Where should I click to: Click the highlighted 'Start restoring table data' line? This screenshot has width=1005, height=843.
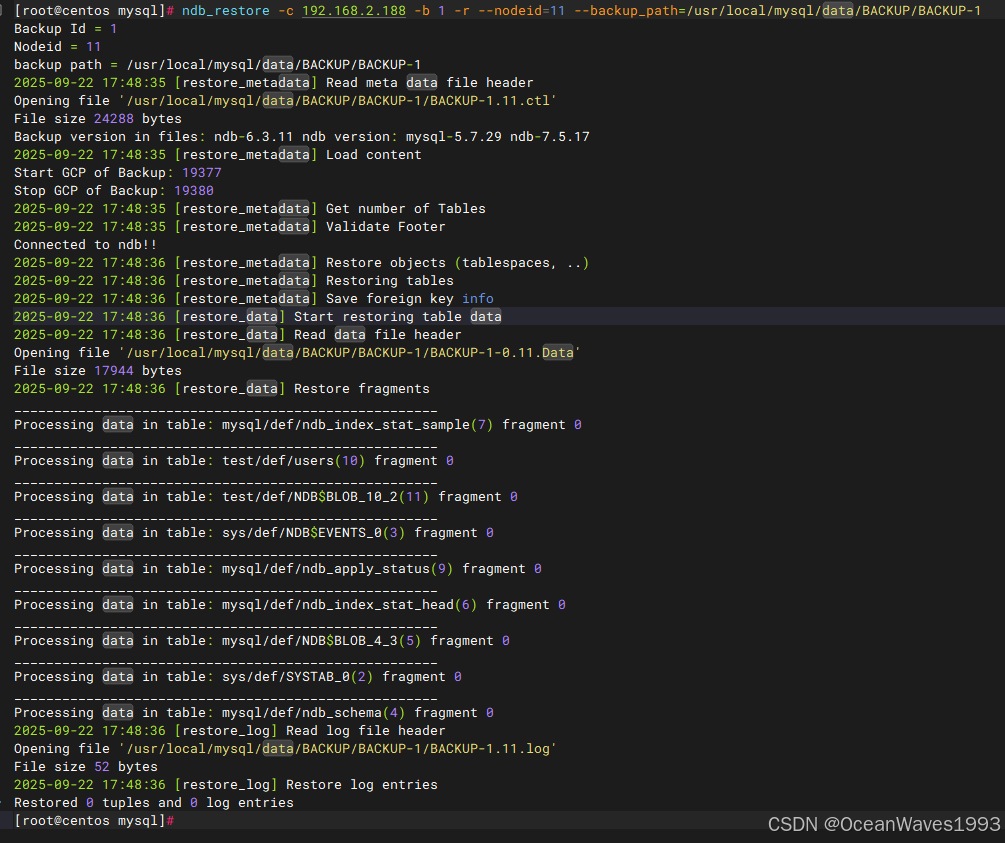point(258,317)
